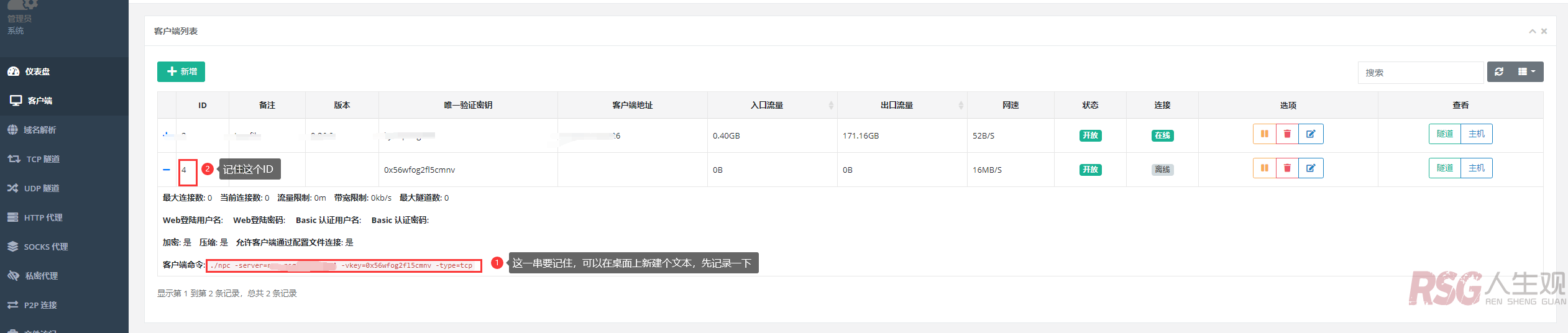Screen dimensions: 1568x333
Task: View 主机 for the offline client
Action: [1476, 168]
